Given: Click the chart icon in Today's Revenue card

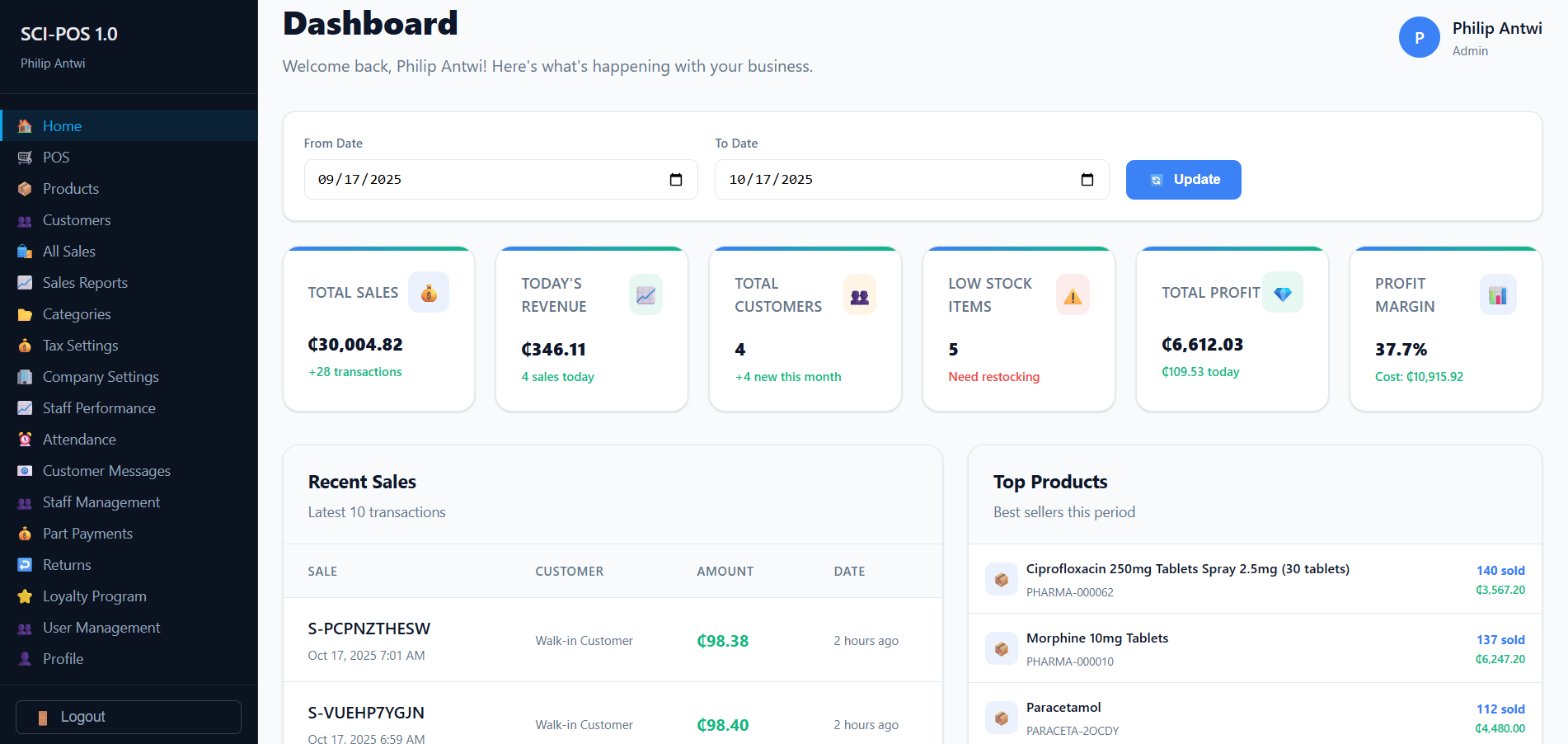Looking at the screenshot, I should pos(646,294).
